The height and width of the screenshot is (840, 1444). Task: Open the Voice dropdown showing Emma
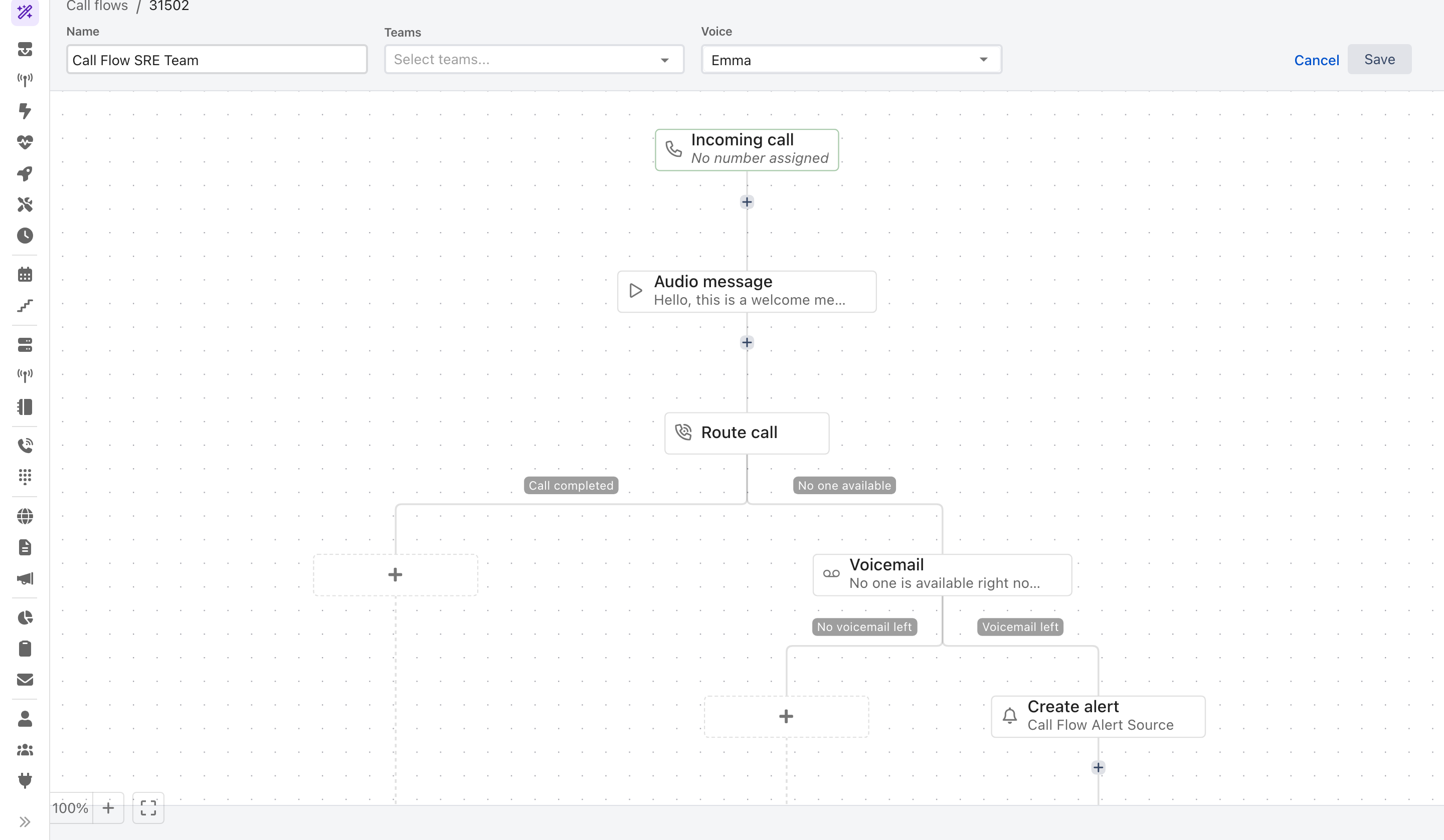click(x=851, y=59)
